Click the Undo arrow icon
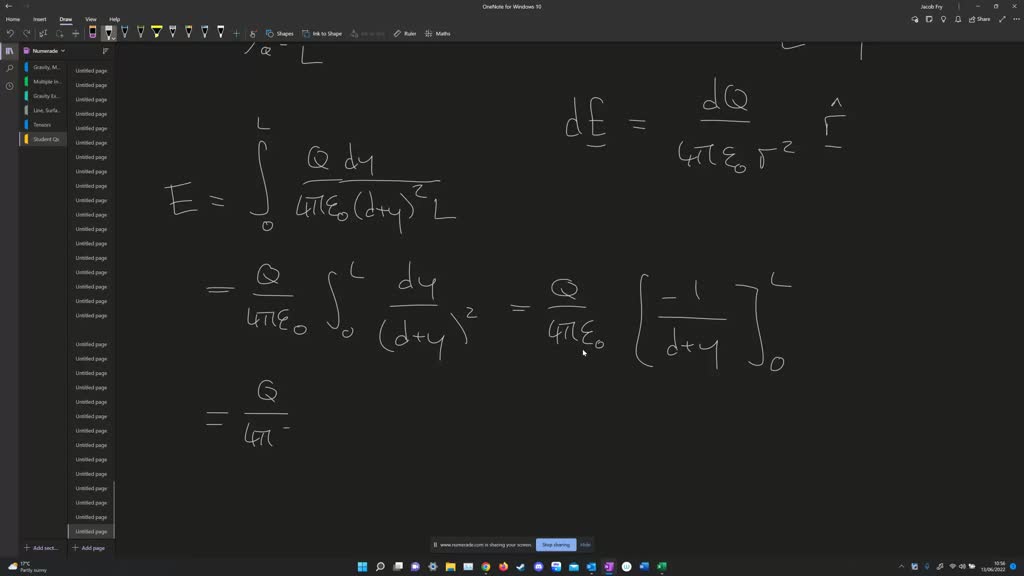 (x=10, y=33)
